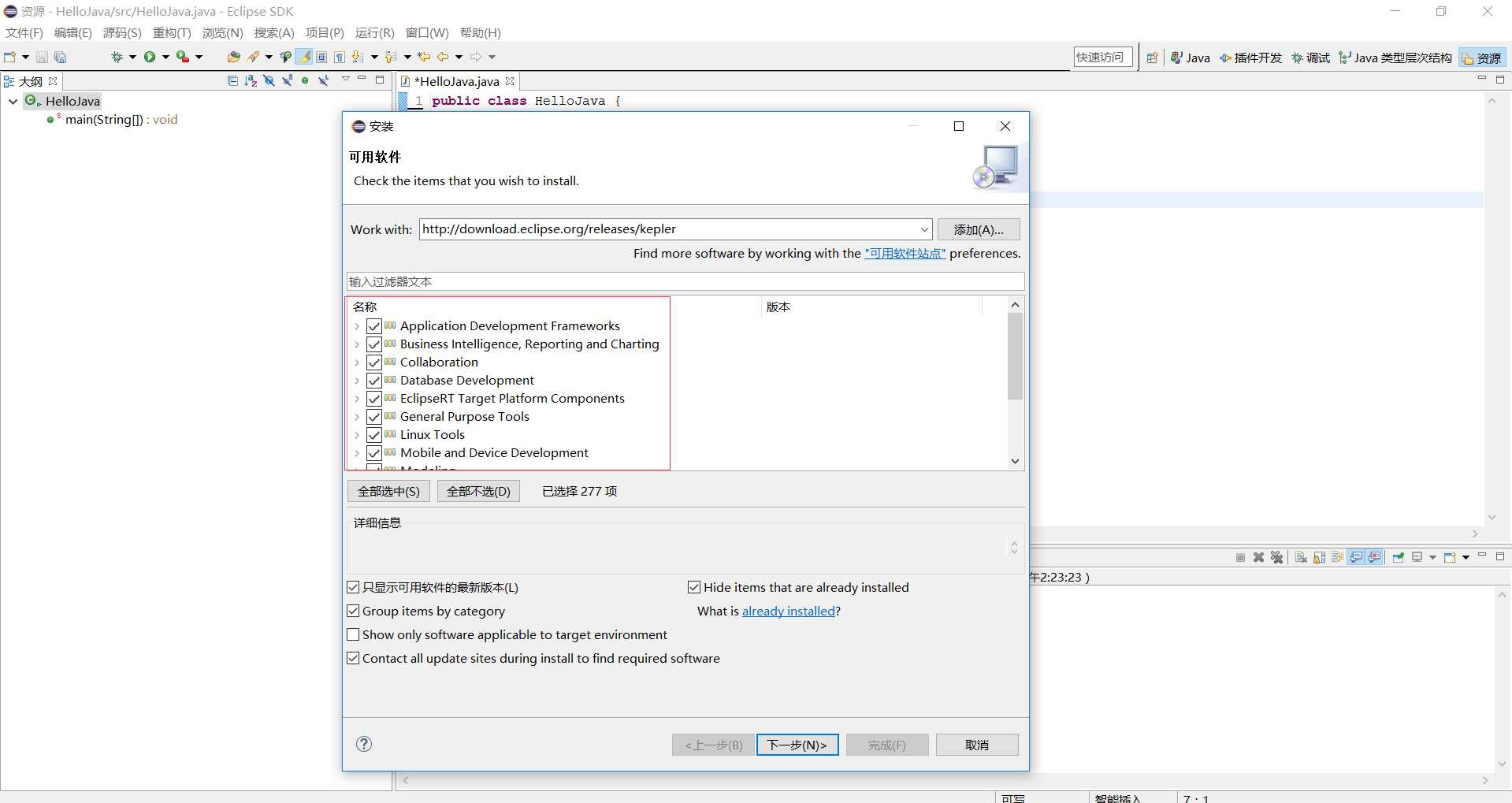Click the Save All toolbar icon

click(60, 57)
